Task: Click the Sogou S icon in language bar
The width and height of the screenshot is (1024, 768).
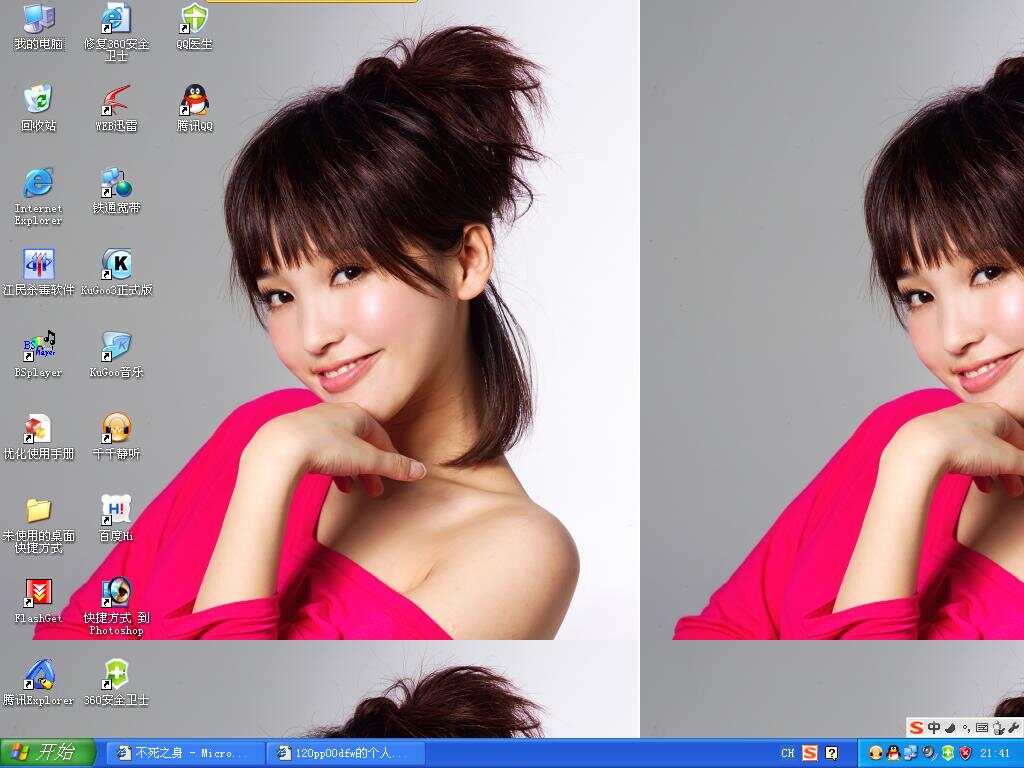Action: (x=810, y=753)
